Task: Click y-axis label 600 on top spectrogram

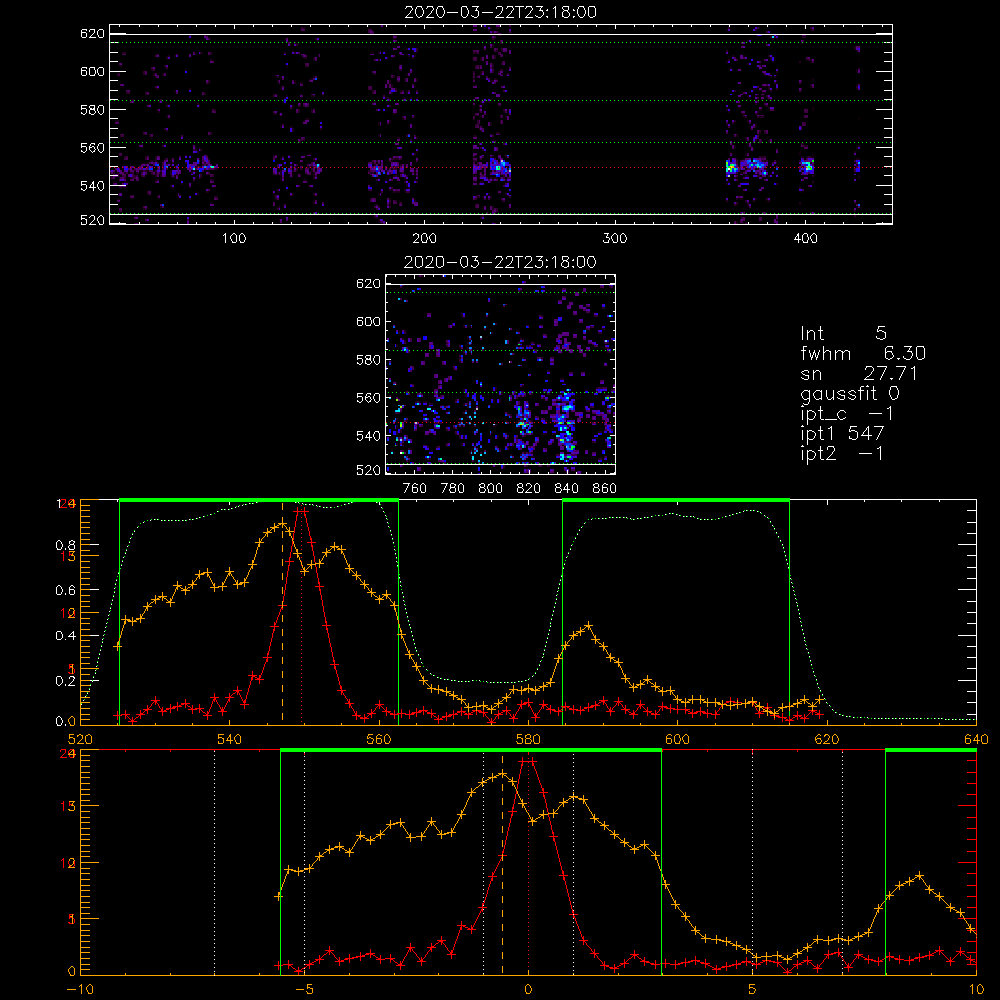Action: [92, 71]
